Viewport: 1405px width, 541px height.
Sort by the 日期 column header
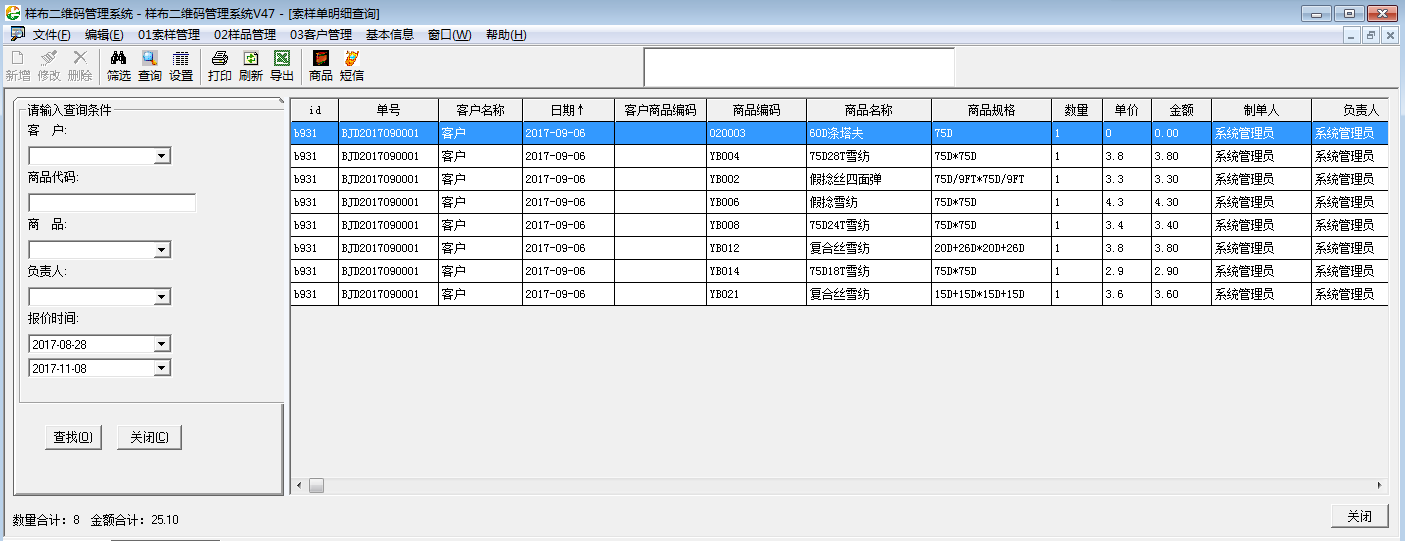(568, 110)
